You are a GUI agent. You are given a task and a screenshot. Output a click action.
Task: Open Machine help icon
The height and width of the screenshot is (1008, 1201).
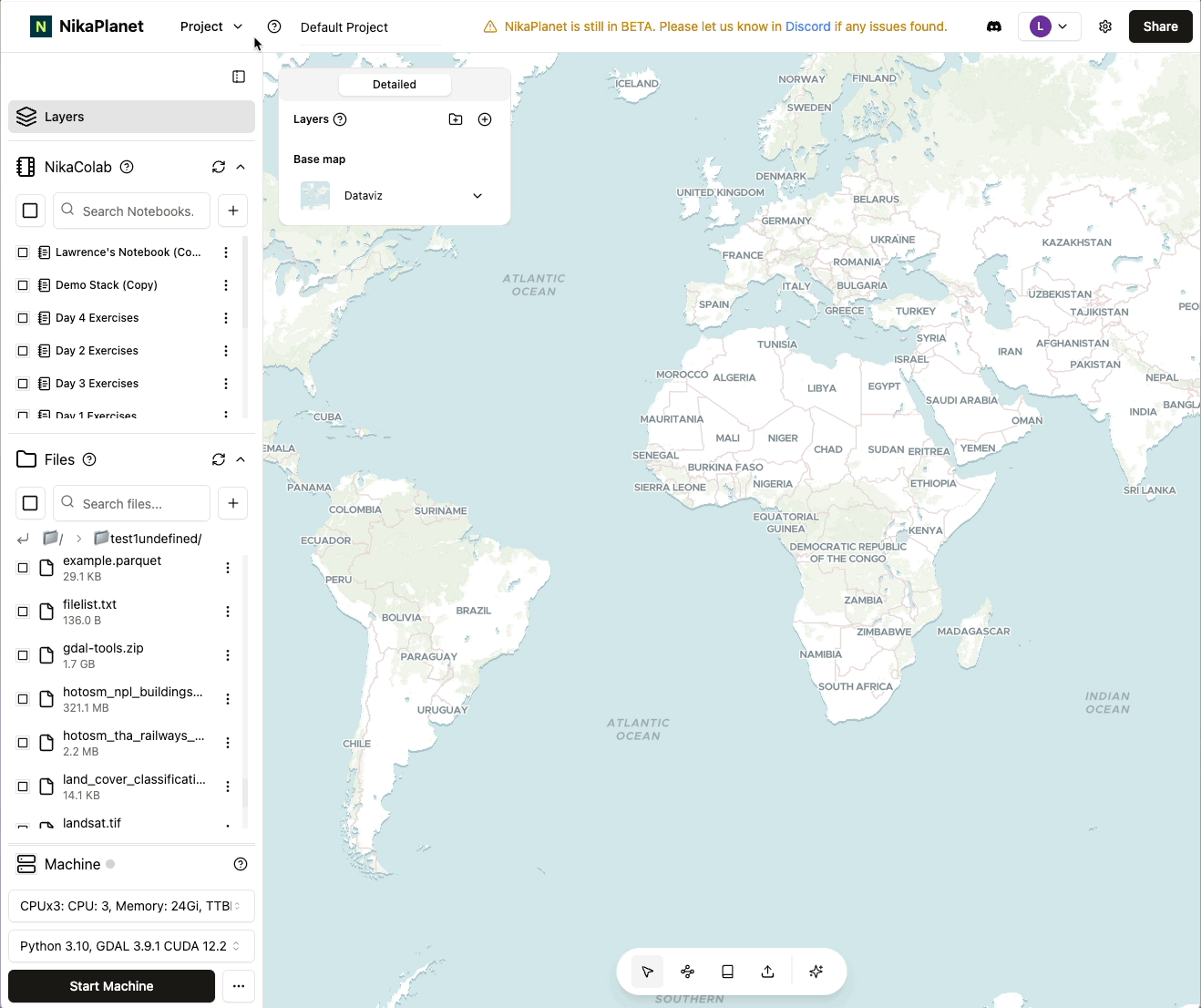(241, 864)
